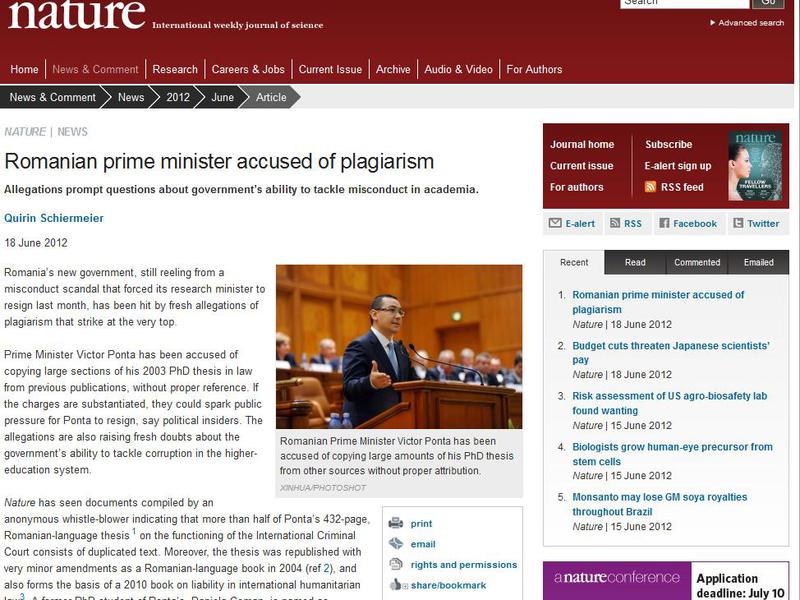Switch to the Commented tab
This screenshot has width=800, height=600.
point(697,262)
